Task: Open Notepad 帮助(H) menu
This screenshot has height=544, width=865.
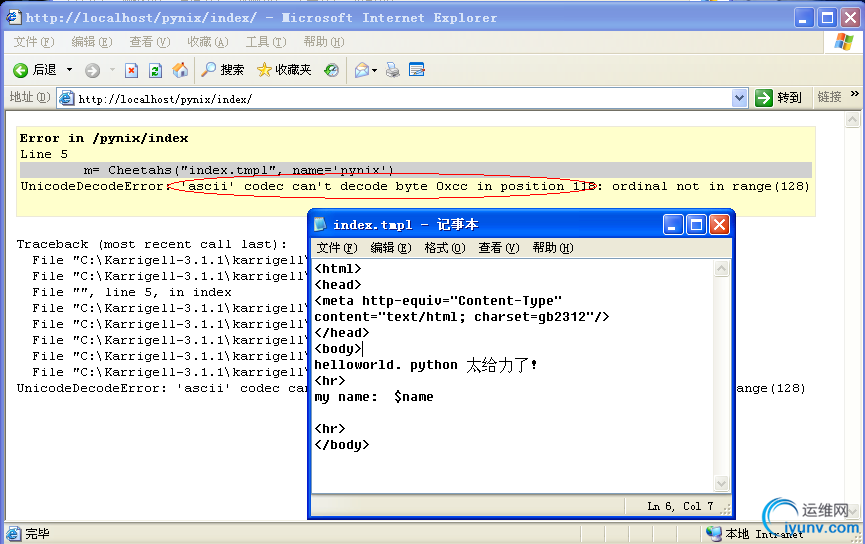Action: pyautogui.click(x=553, y=248)
